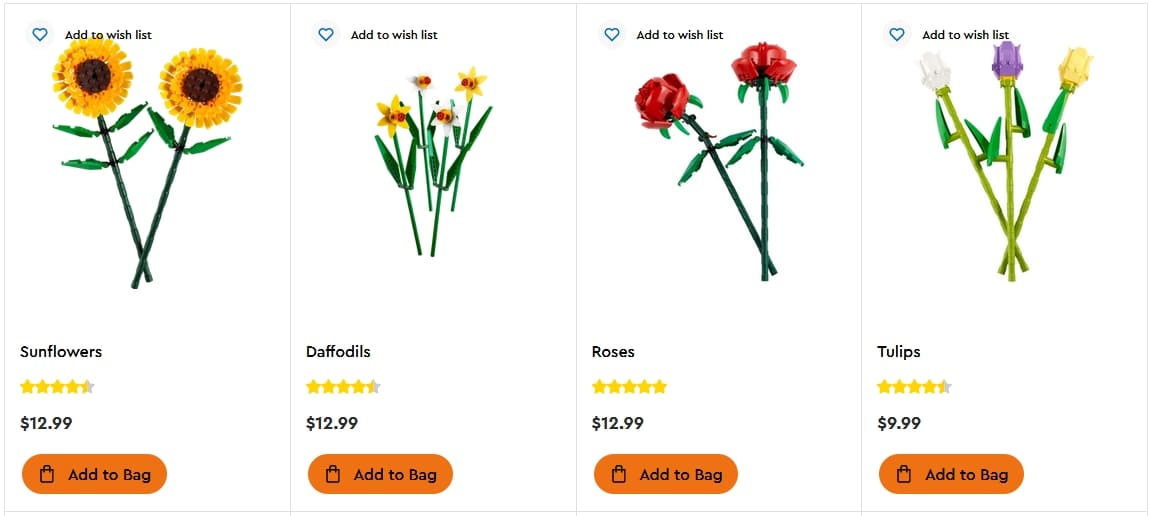This screenshot has height=516, width=1150.
Task: Add Roses to the bag
Action: click(666, 474)
